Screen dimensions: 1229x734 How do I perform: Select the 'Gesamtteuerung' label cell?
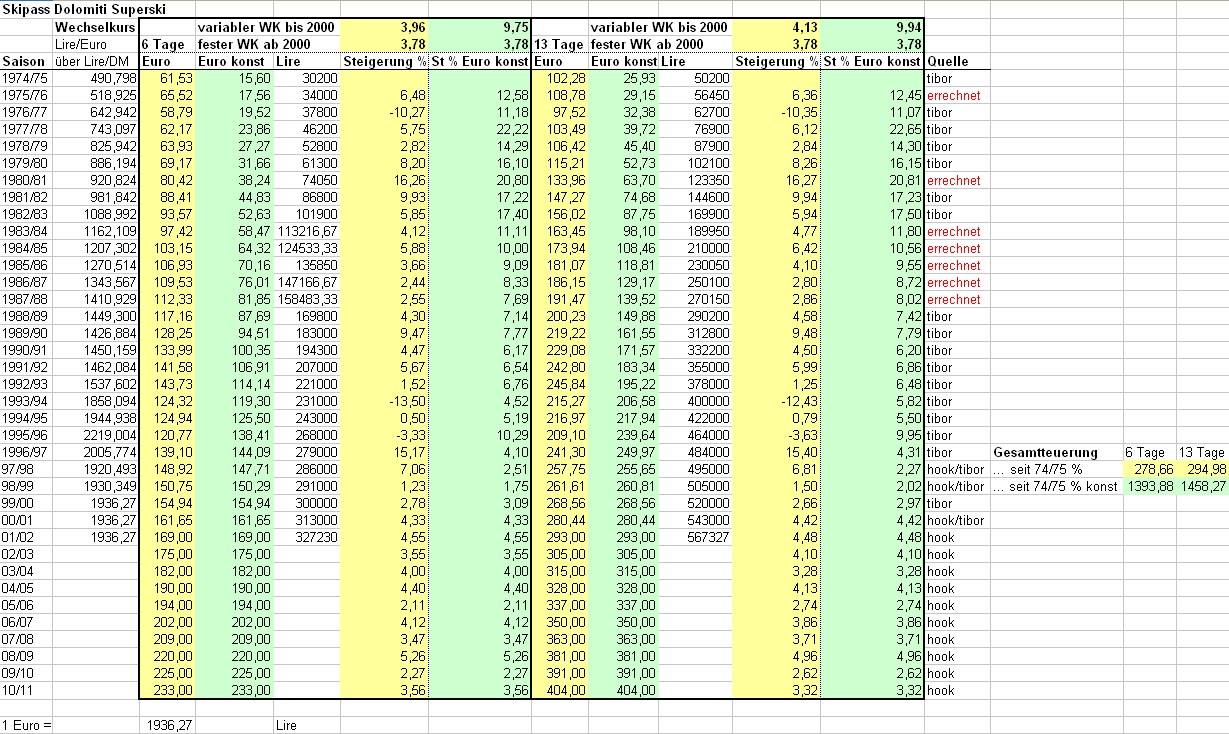1045,452
